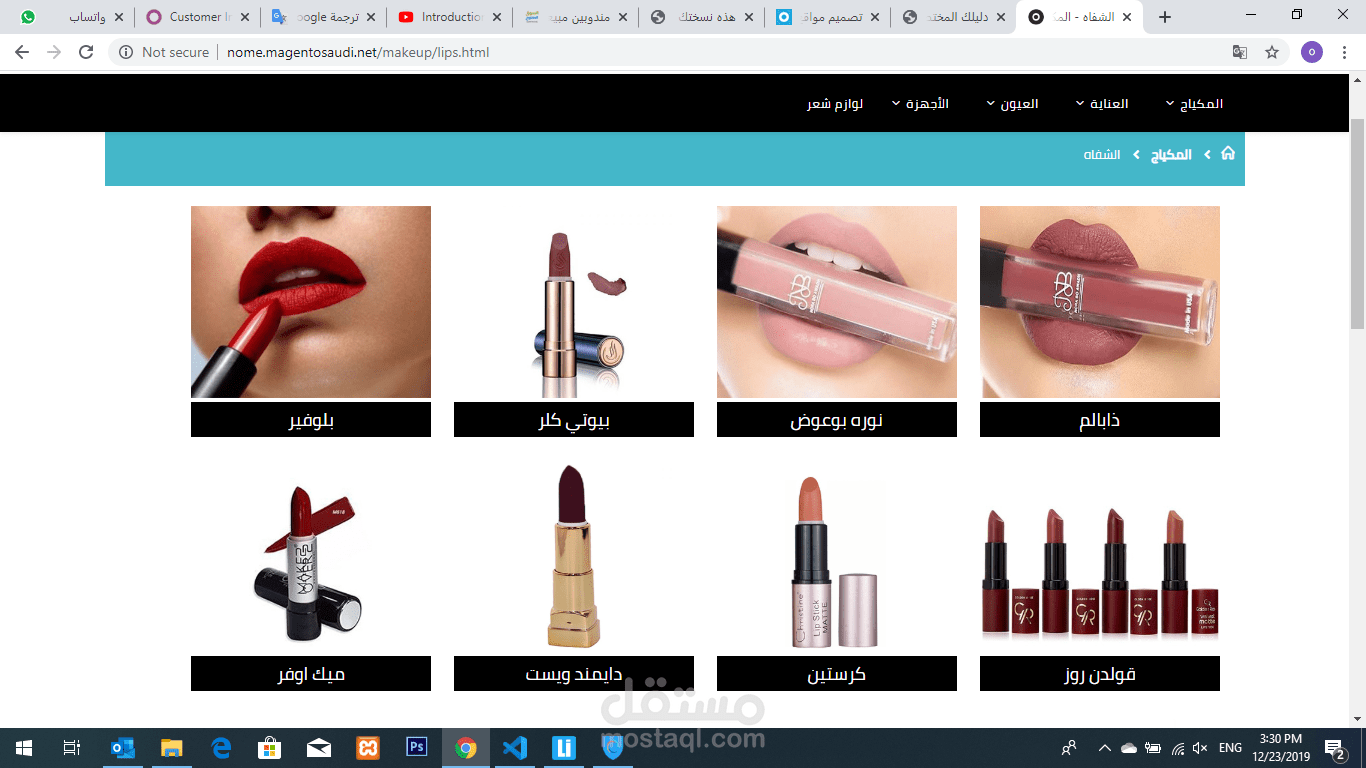Switch to the دليلك المختصر tab
The width and height of the screenshot is (1366, 768).
(x=952, y=17)
